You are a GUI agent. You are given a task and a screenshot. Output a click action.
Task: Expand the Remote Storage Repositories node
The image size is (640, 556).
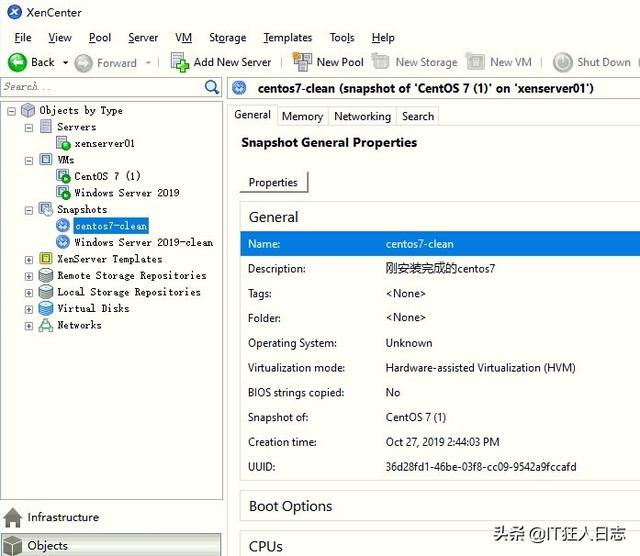[29, 276]
